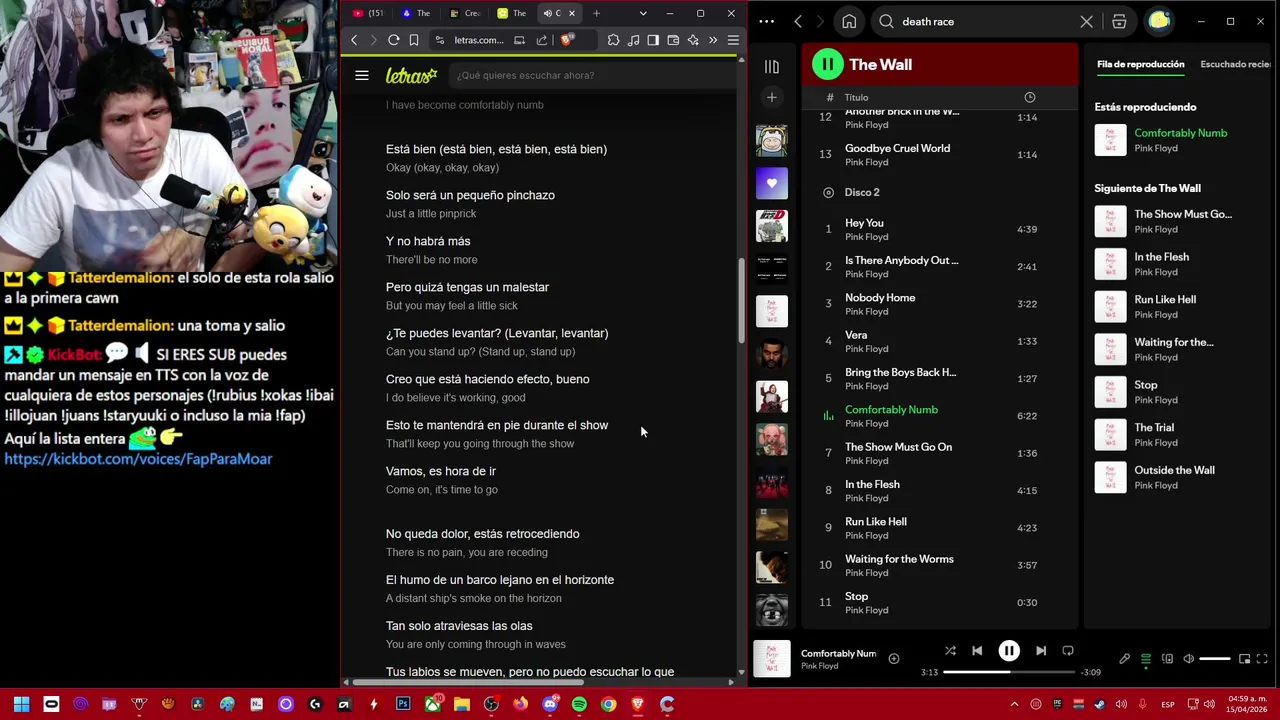
Task: Bookmark page in browser toolbar
Action: [x=414, y=40]
